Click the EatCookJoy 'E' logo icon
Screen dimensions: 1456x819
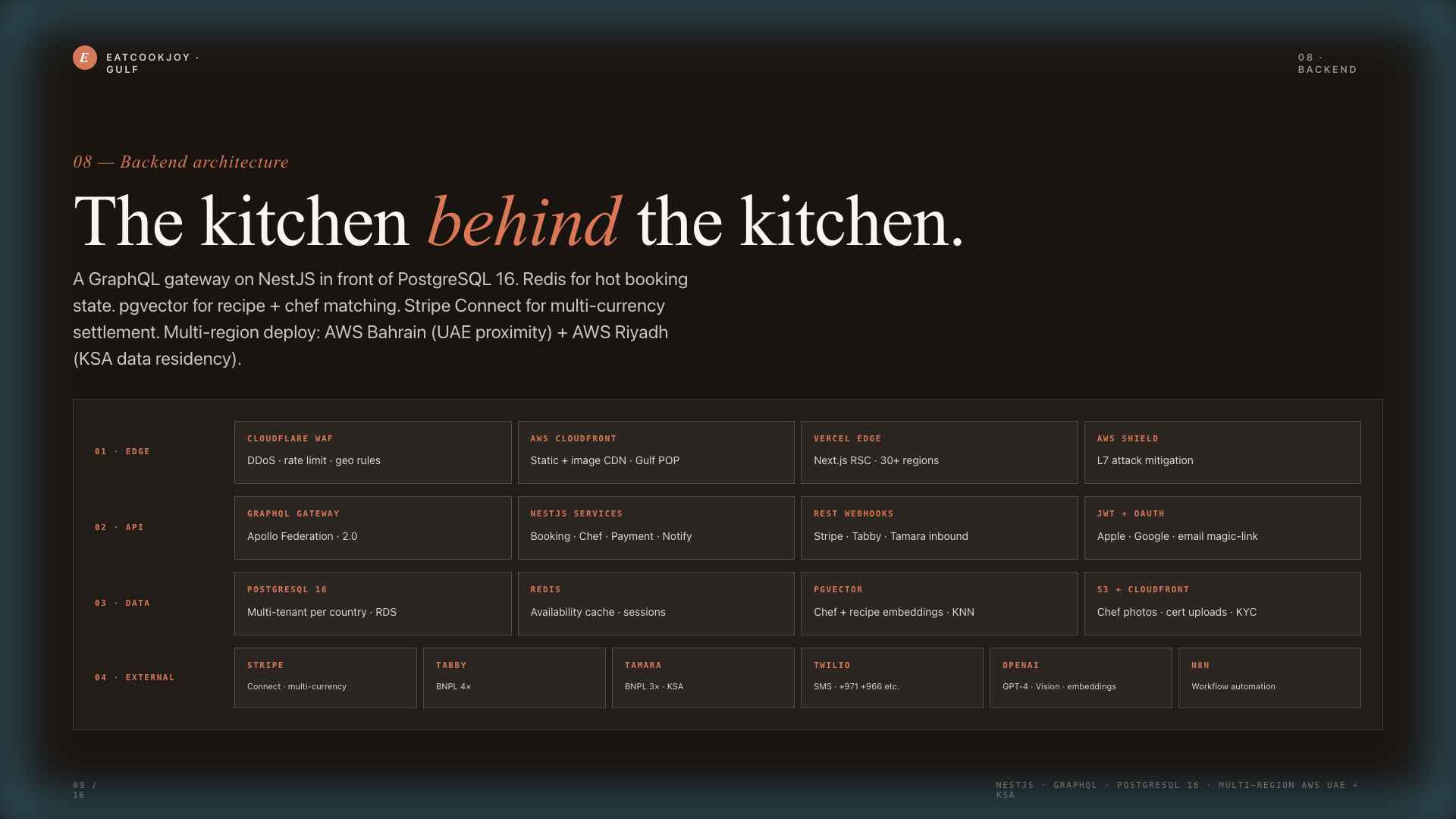click(x=85, y=58)
